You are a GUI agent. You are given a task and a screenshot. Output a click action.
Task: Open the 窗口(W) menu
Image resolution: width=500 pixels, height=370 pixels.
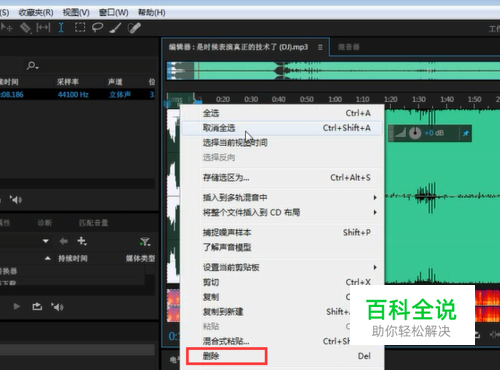[x=114, y=13]
